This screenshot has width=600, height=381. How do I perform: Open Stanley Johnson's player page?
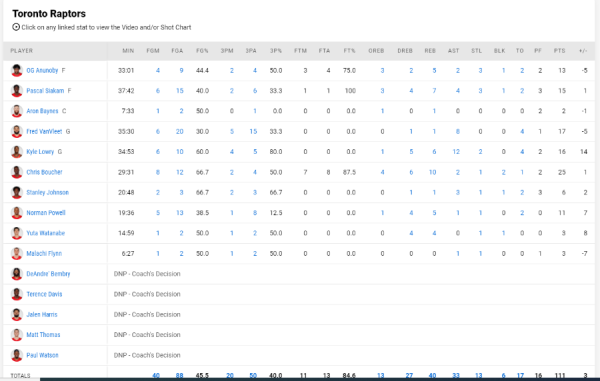(x=47, y=192)
